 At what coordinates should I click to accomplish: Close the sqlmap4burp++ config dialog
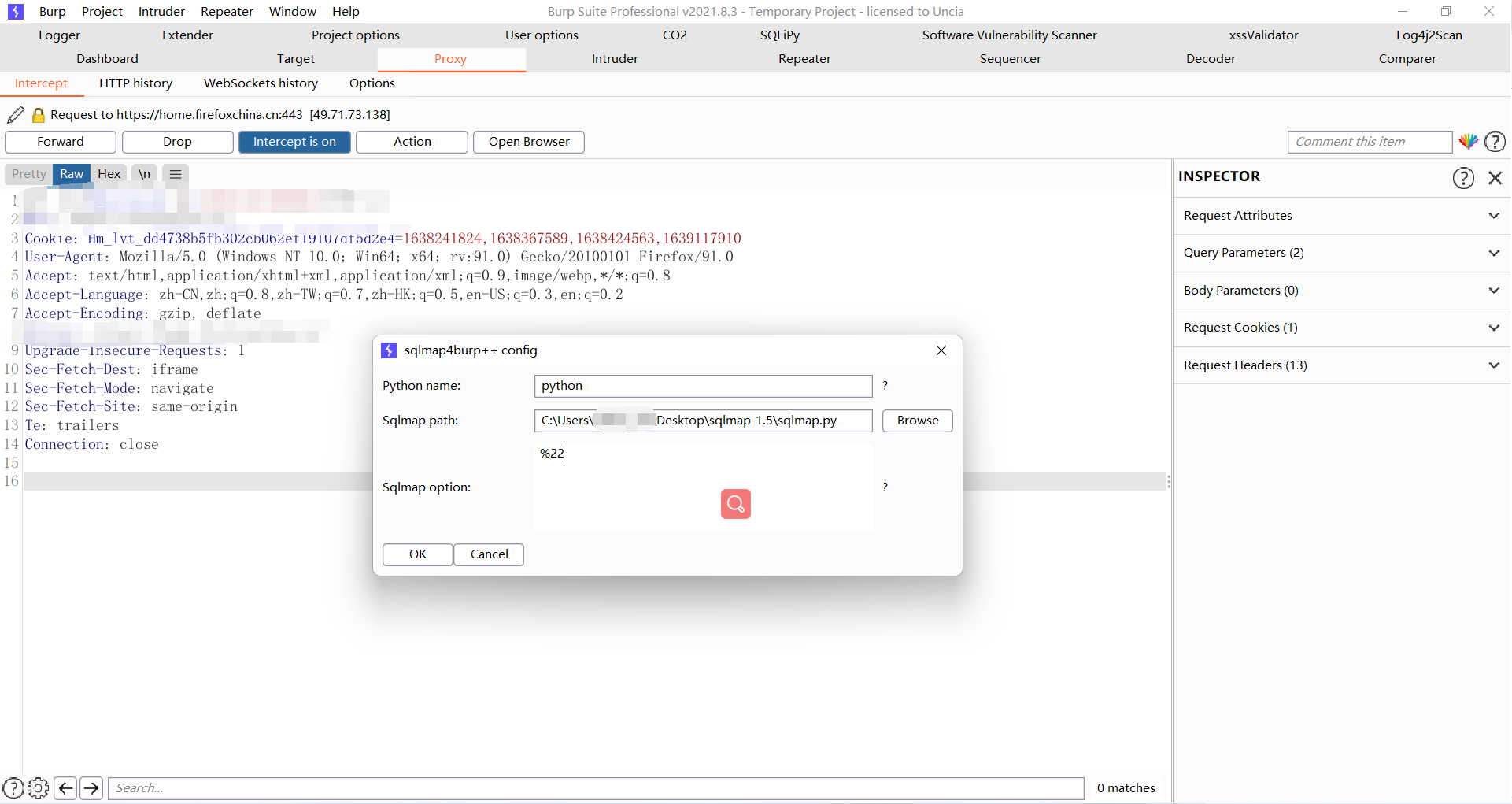(x=941, y=350)
